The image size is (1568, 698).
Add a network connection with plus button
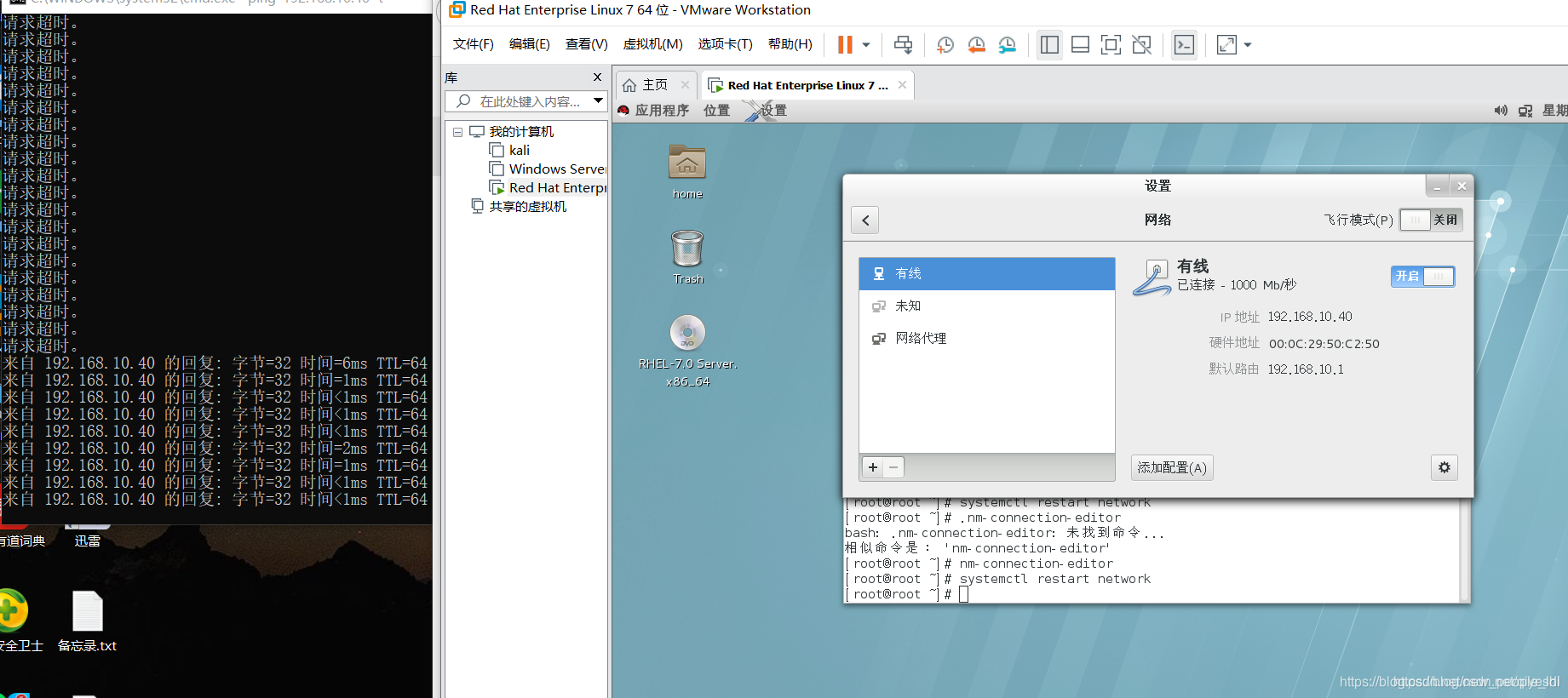click(873, 467)
